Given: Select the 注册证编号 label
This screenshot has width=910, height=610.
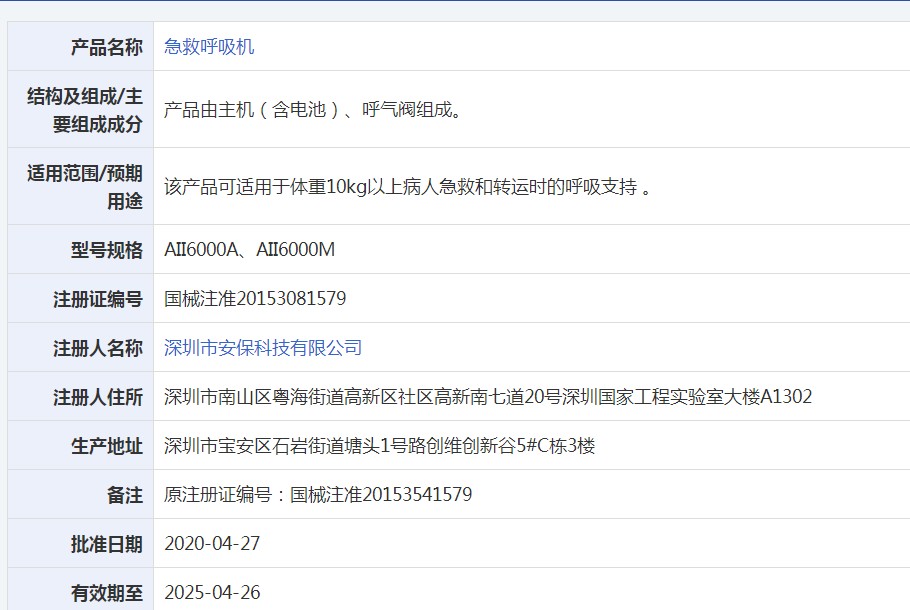Looking at the screenshot, I should pos(98,299).
